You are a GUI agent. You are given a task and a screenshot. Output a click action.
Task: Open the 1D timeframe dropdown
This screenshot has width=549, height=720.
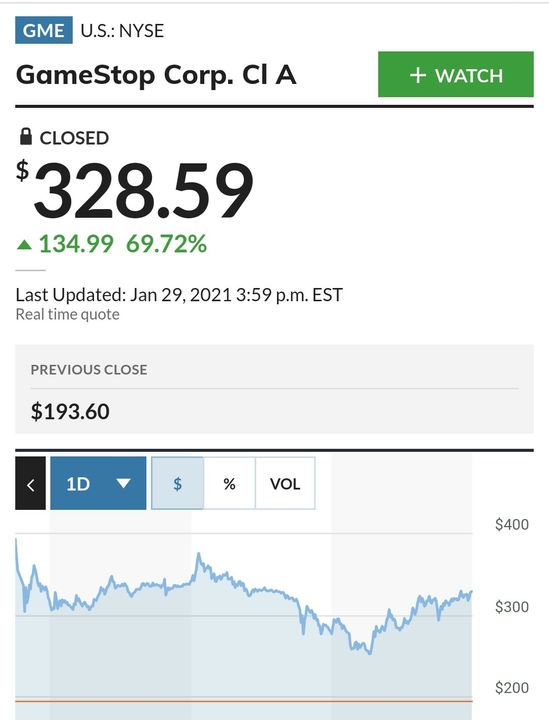coord(98,483)
